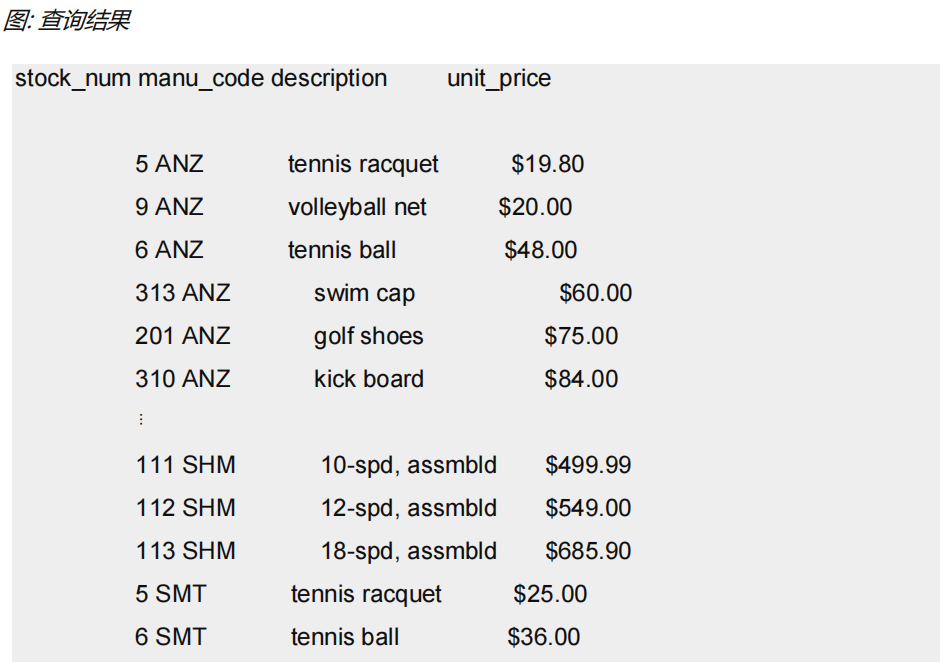
Task: Click the stock_num column header
Action: 73,79
